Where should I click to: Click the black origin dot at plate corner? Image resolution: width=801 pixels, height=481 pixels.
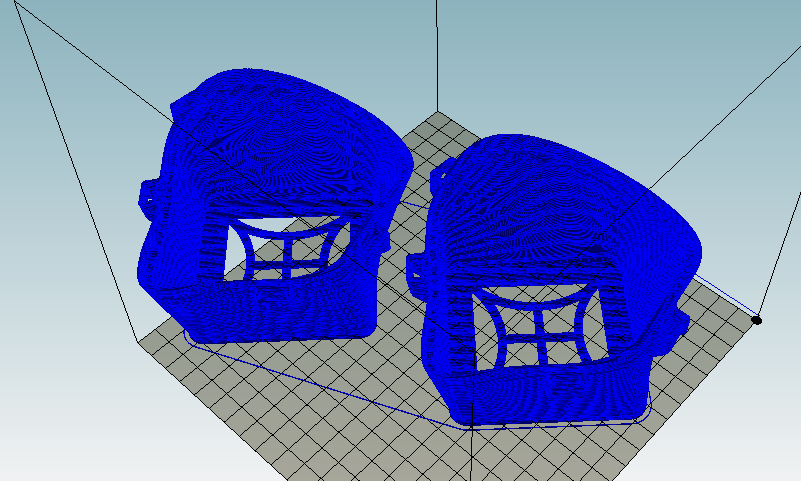click(757, 320)
